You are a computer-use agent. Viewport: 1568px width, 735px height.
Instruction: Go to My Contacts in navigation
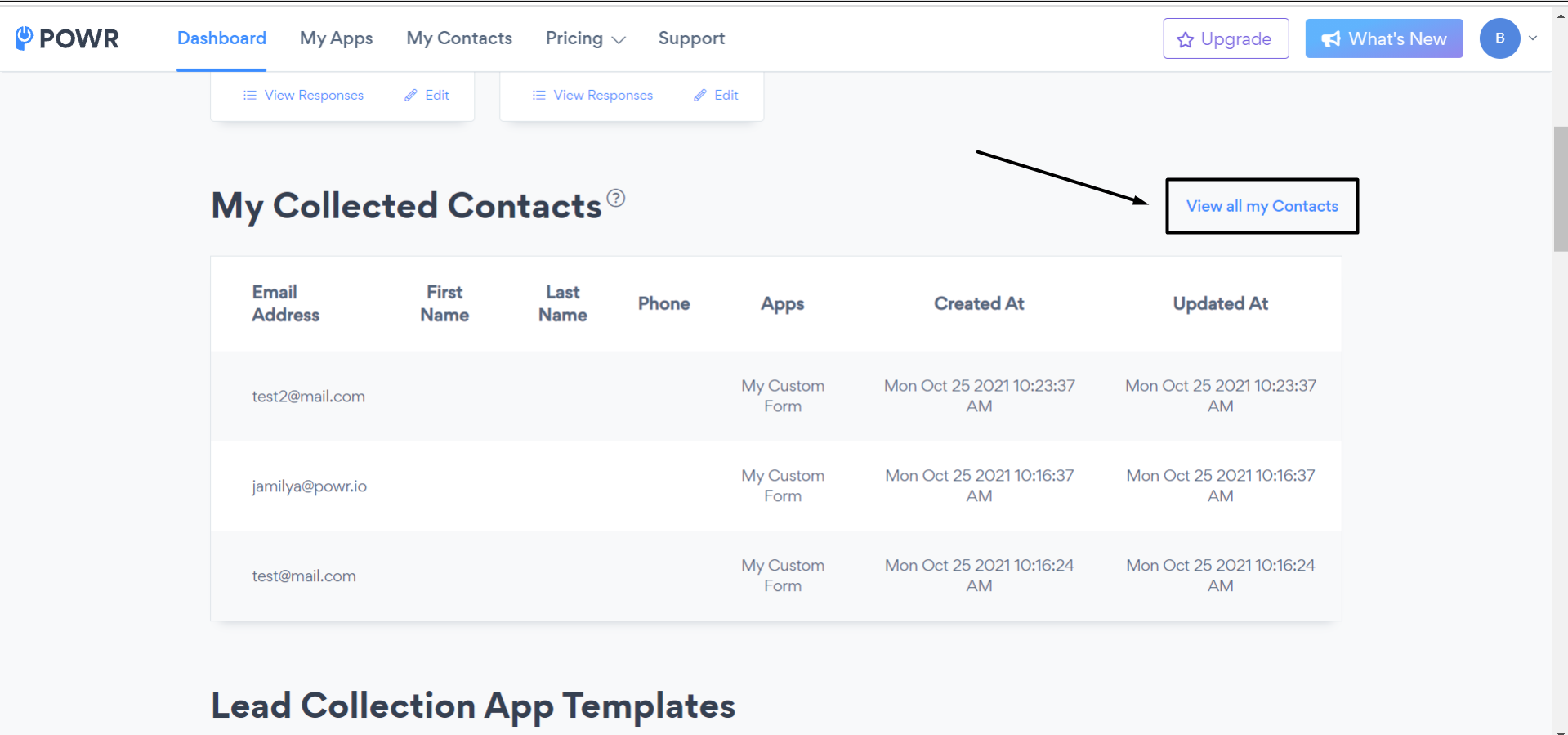click(459, 38)
